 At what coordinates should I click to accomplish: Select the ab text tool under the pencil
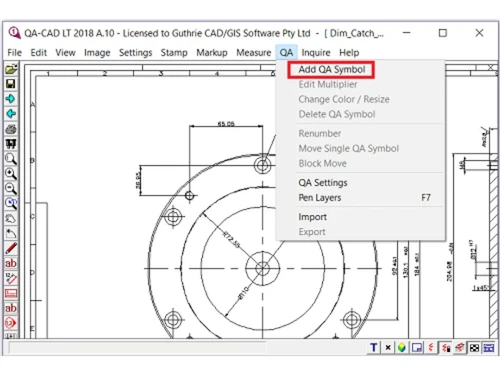coord(11,263)
